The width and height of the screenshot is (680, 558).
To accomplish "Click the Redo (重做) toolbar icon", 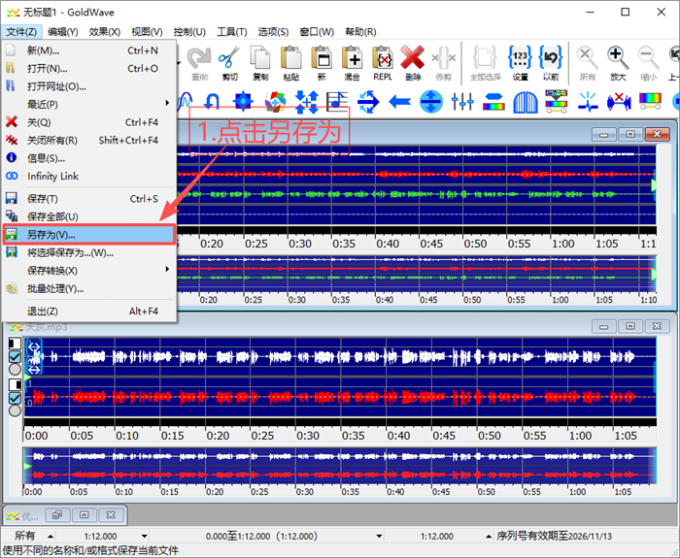I will tap(199, 63).
